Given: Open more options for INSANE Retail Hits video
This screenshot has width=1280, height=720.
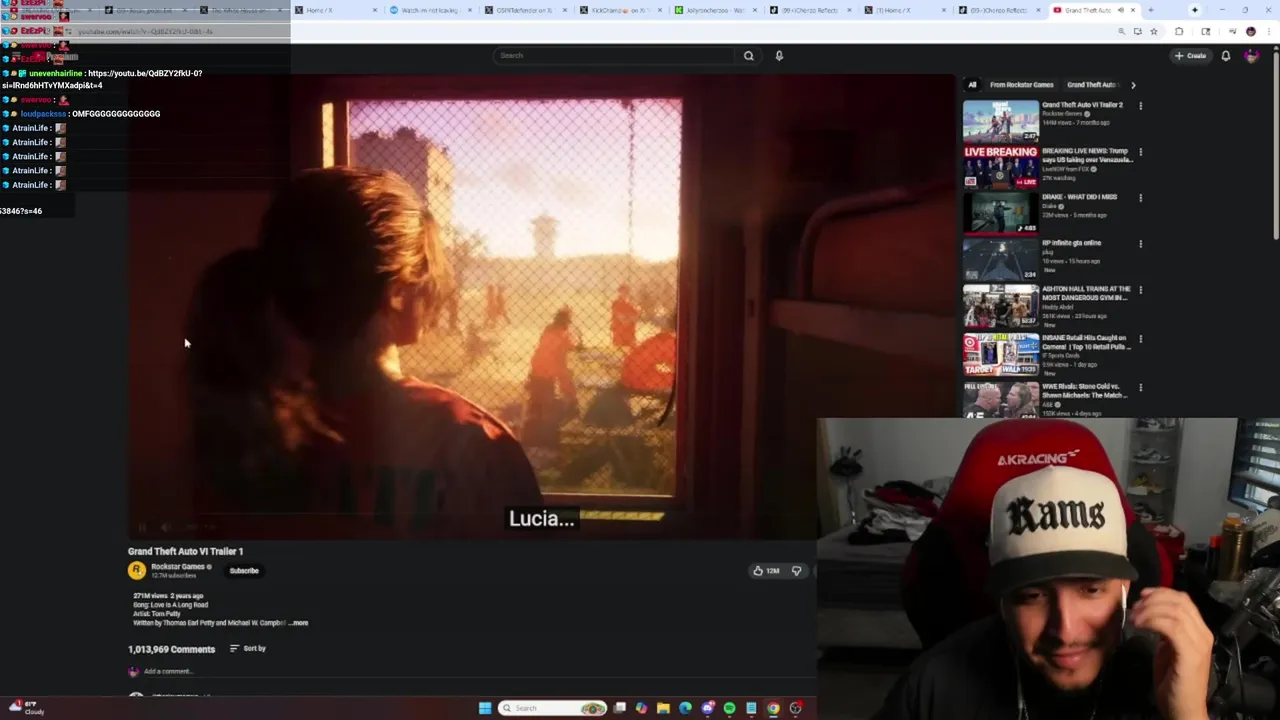Looking at the screenshot, I should 1140,339.
